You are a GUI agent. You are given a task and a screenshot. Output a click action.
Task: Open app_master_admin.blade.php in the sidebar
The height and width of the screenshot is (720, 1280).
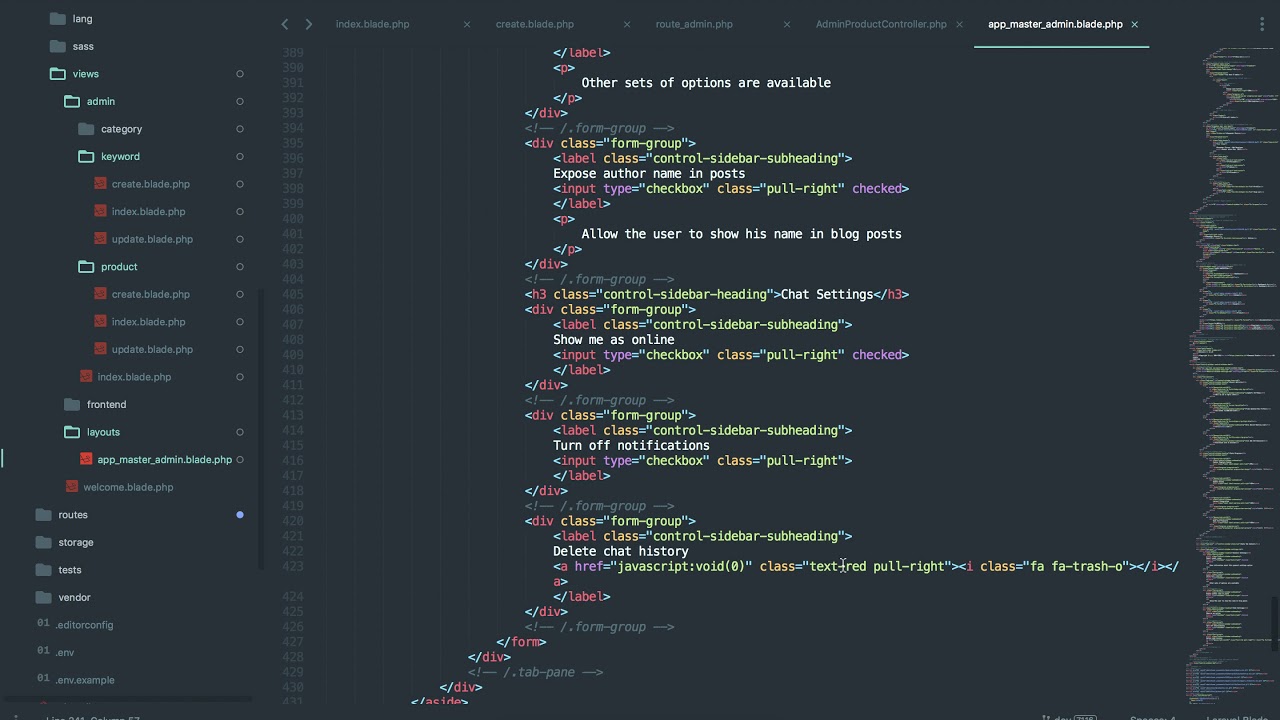pyautogui.click(x=165, y=459)
